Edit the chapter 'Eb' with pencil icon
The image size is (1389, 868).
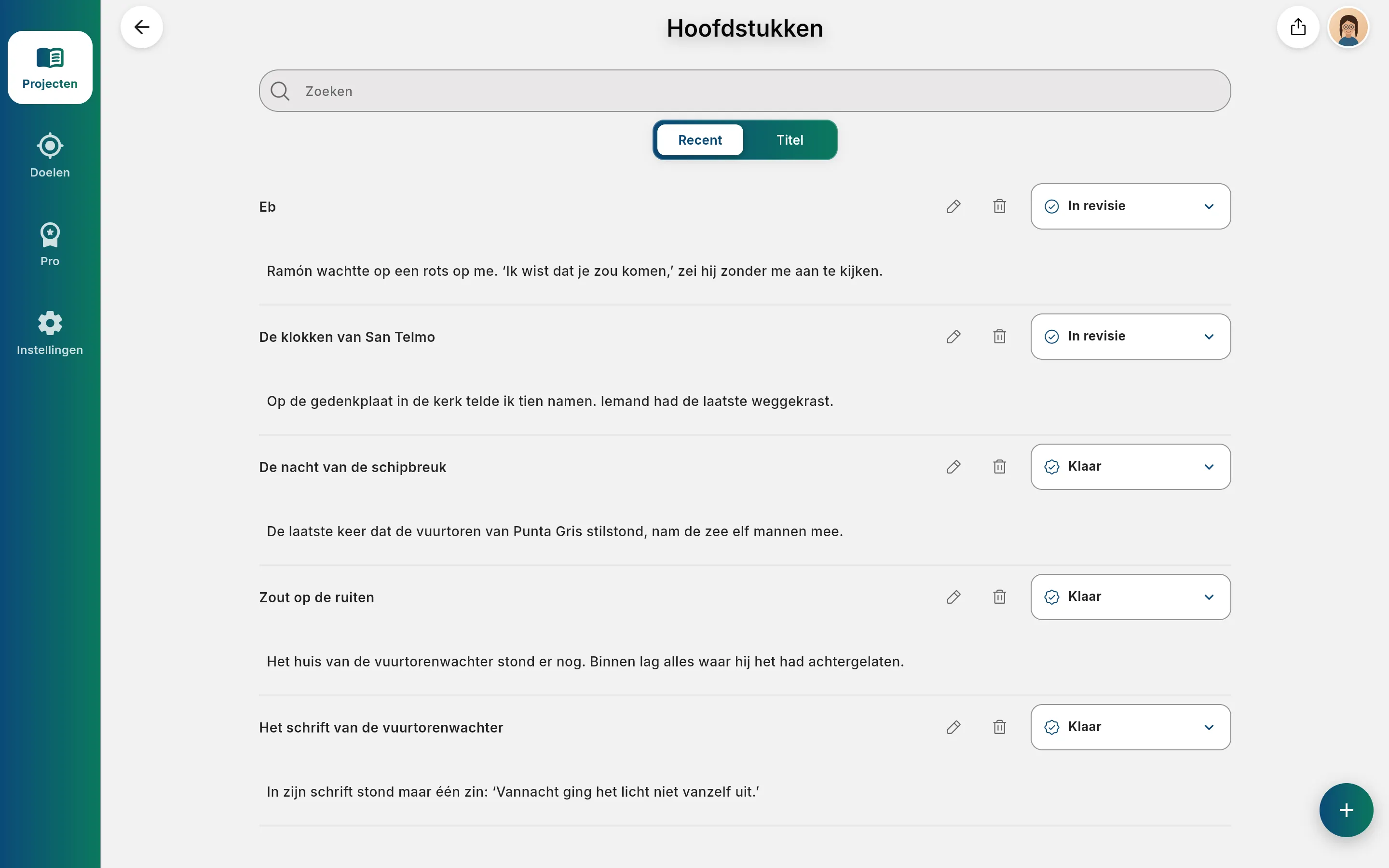coord(954,207)
